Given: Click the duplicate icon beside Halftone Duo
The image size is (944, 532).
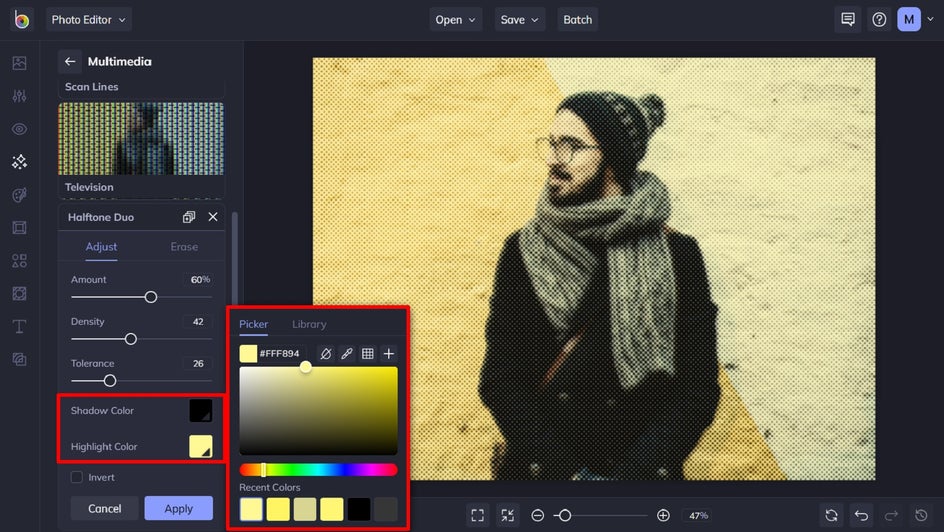Looking at the screenshot, I should click(189, 217).
